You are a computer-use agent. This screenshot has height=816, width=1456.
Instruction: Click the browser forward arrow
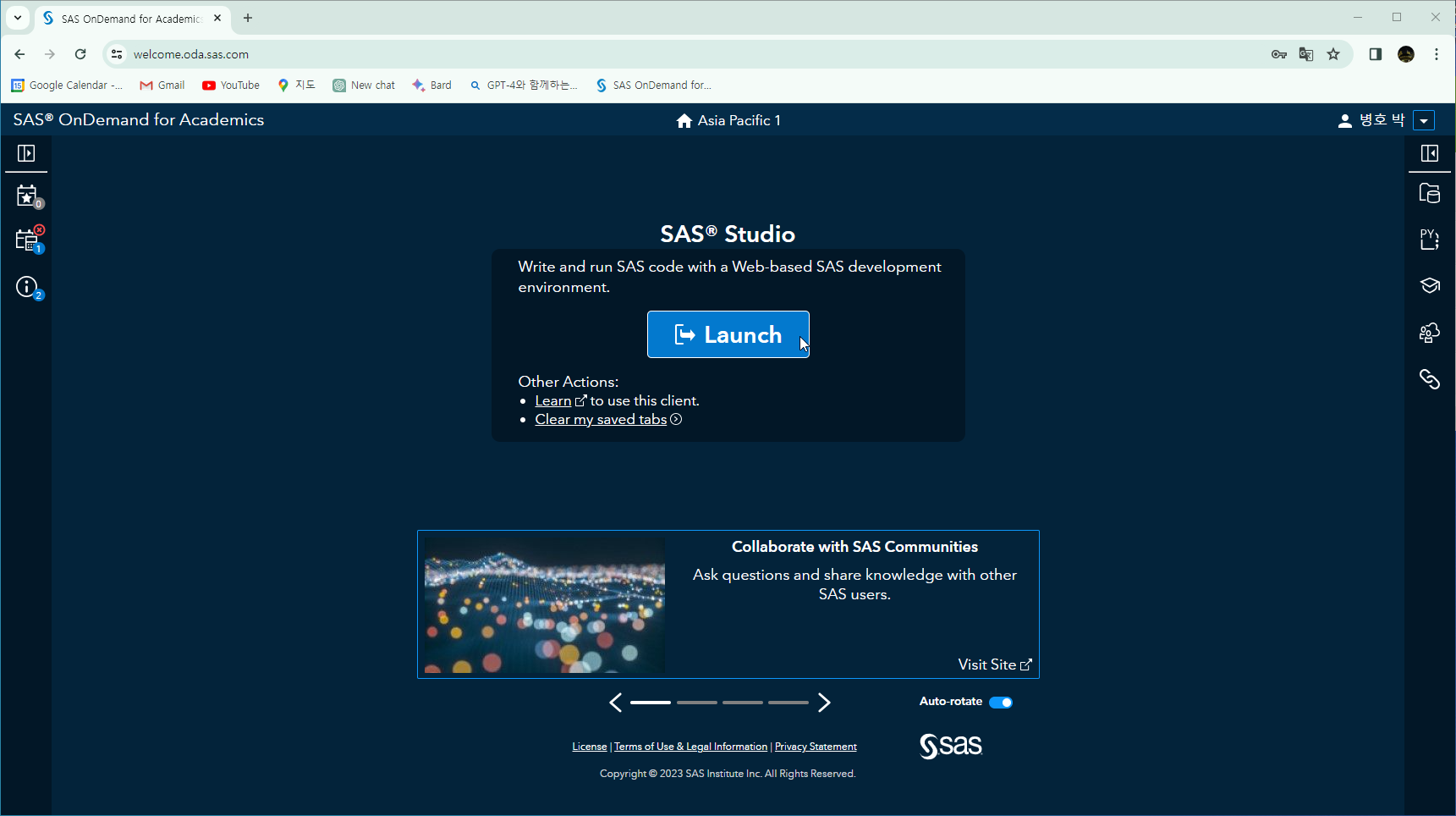(x=50, y=54)
